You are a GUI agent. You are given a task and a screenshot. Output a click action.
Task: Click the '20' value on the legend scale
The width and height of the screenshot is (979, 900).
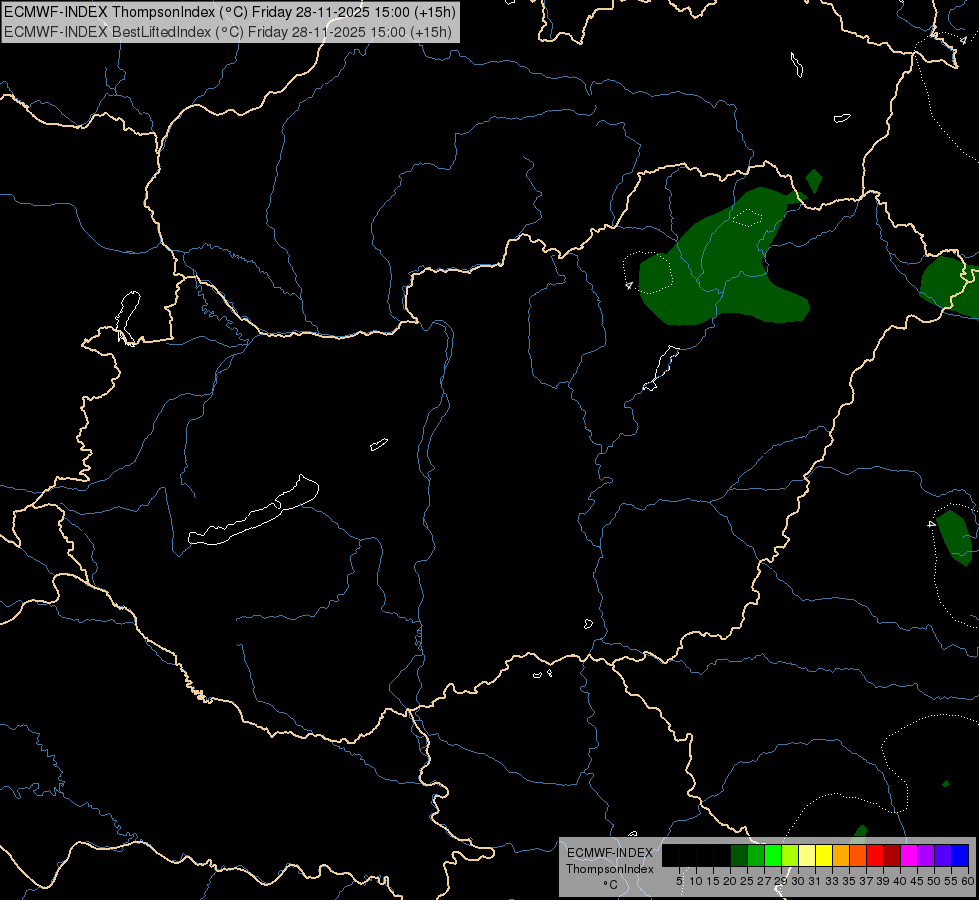[x=730, y=881]
